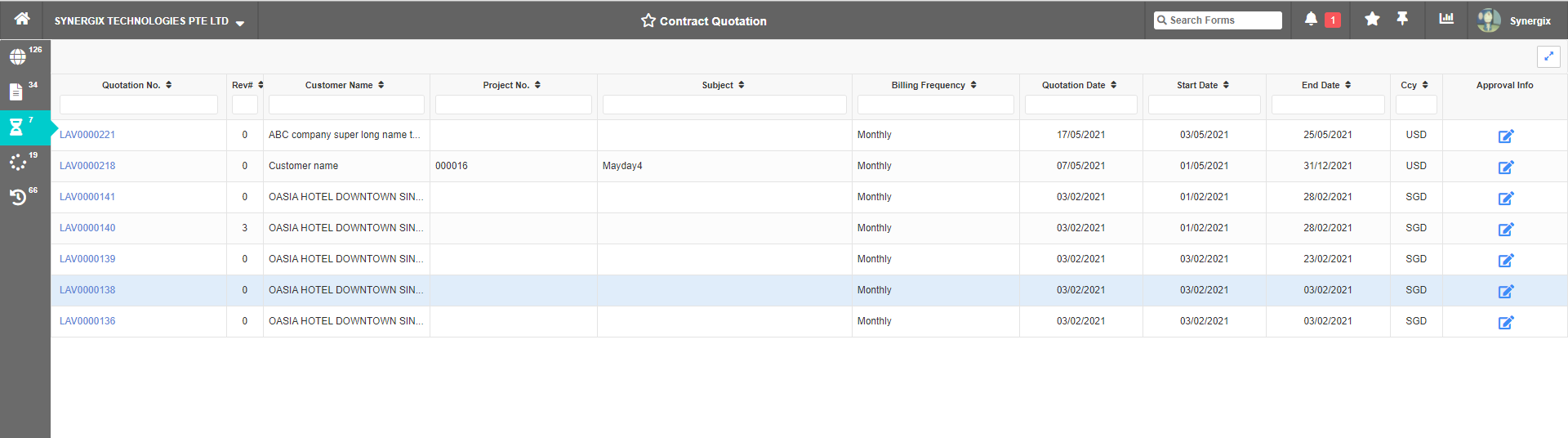The height and width of the screenshot is (438, 1568).
Task: Sort by Quotation No. column
Action: coord(169,85)
